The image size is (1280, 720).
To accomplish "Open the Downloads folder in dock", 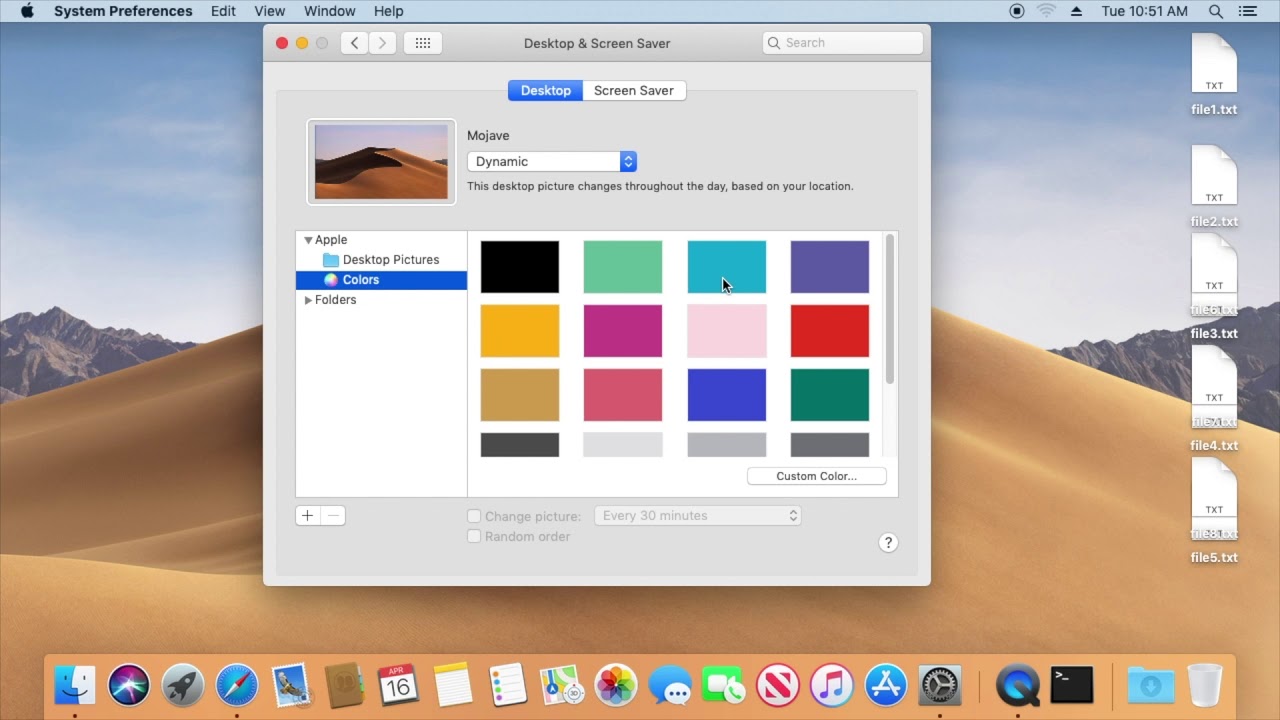I will click(x=1151, y=685).
